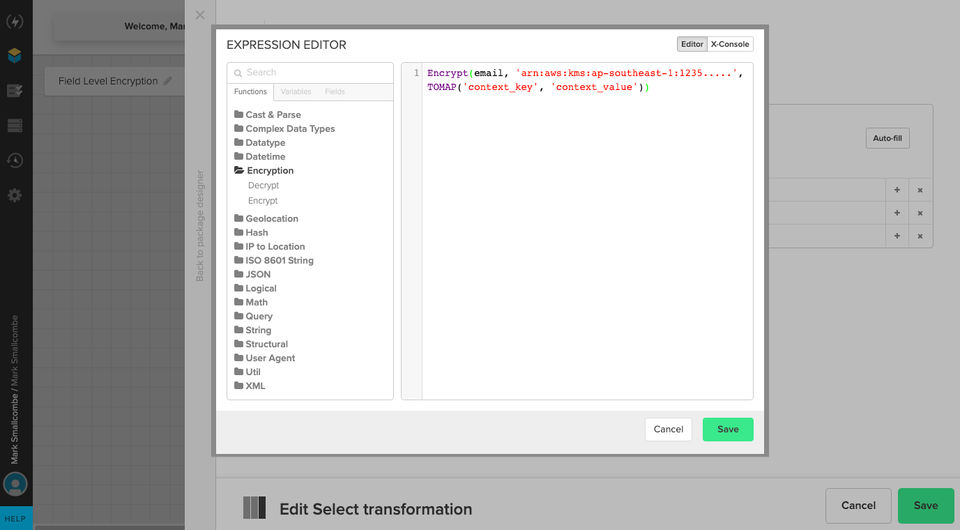Click pencil icon beside Field Level Encryption
The width and height of the screenshot is (960, 530).
tap(168, 81)
